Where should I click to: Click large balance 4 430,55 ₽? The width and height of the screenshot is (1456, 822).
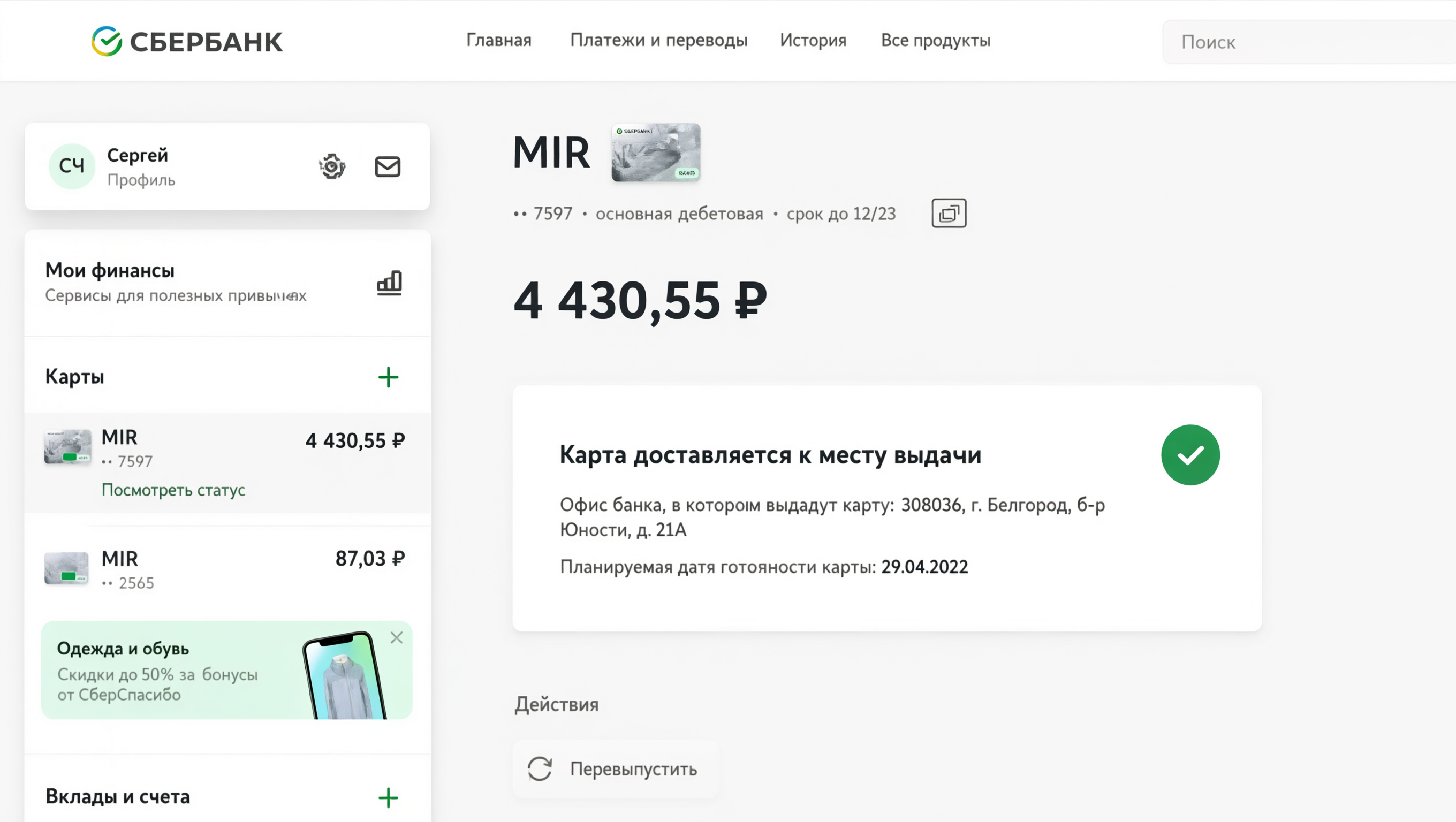coord(640,301)
